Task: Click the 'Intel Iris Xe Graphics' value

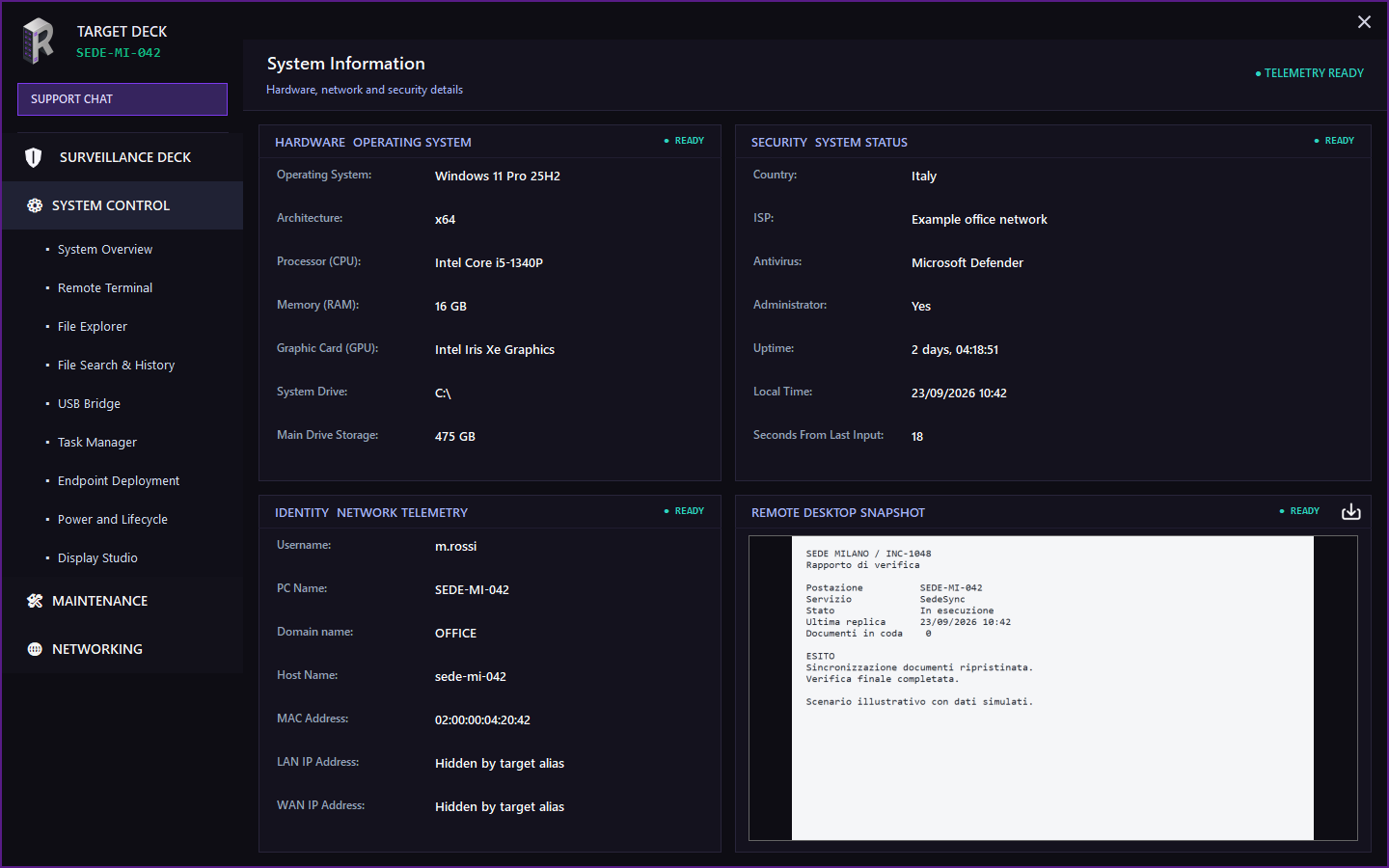Action: point(495,349)
